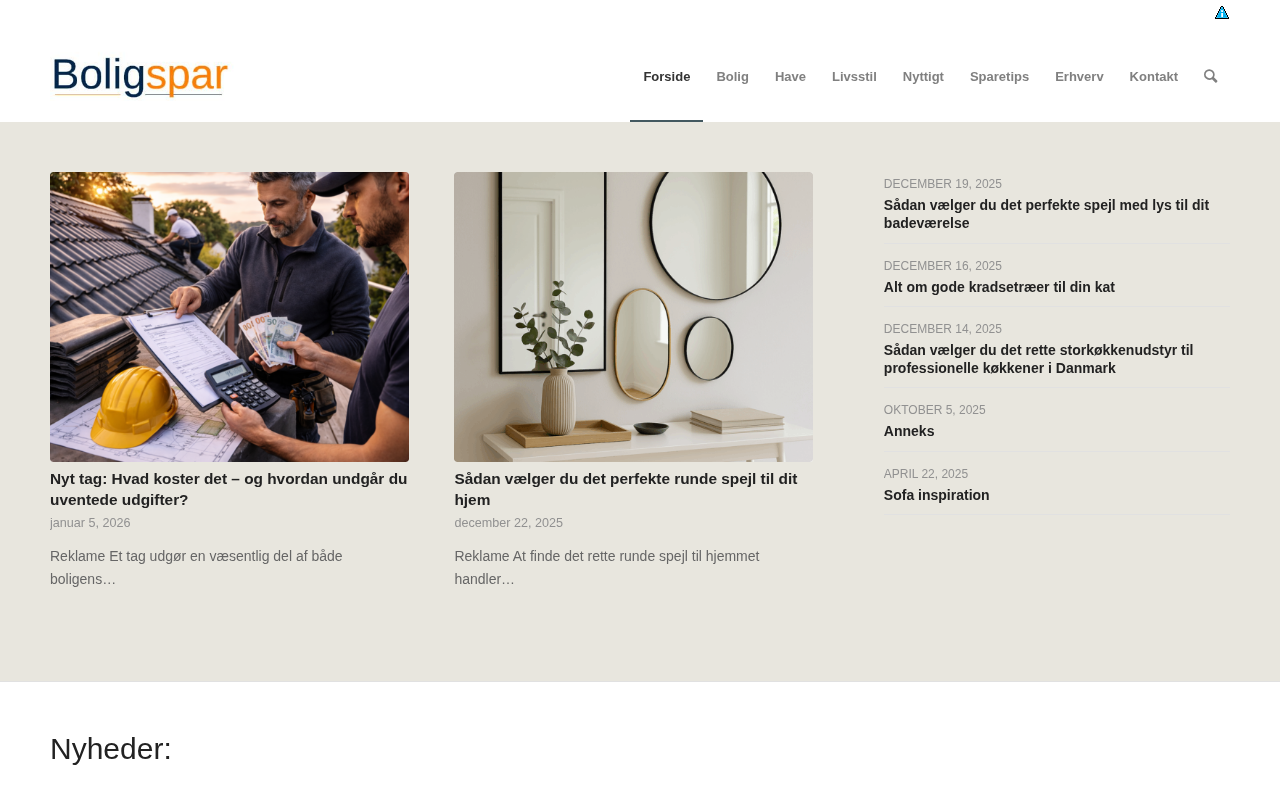
Task: Open the Erhverv menu item
Action: point(1079,77)
